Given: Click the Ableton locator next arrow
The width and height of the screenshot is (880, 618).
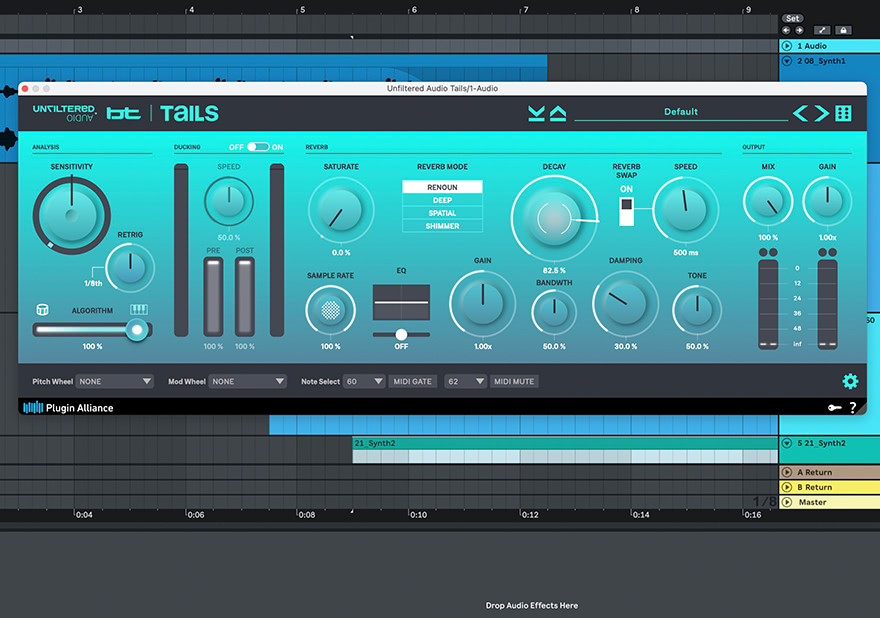Looking at the screenshot, I should point(799,30).
